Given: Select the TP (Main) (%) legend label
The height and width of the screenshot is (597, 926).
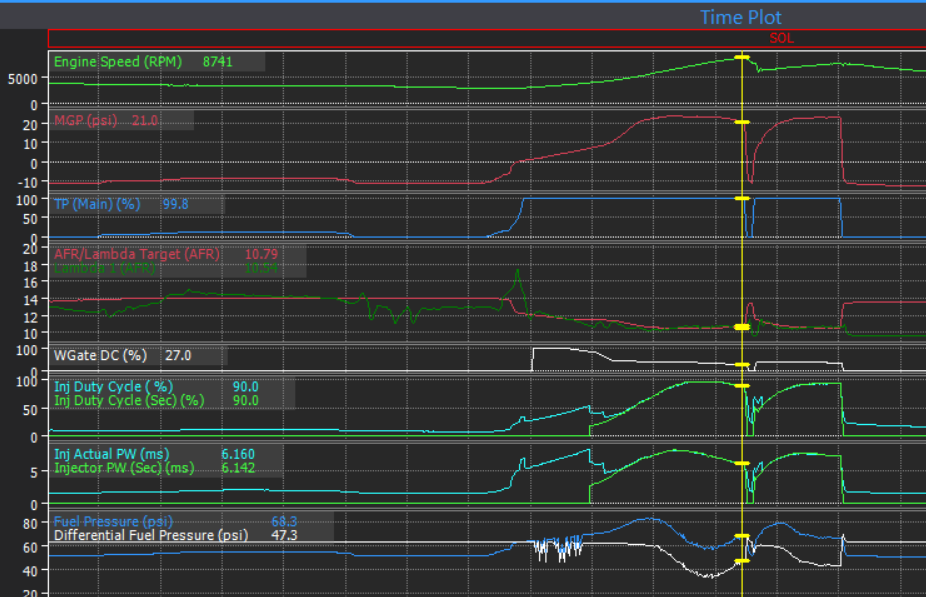Looking at the screenshot, I should [97, 204].
